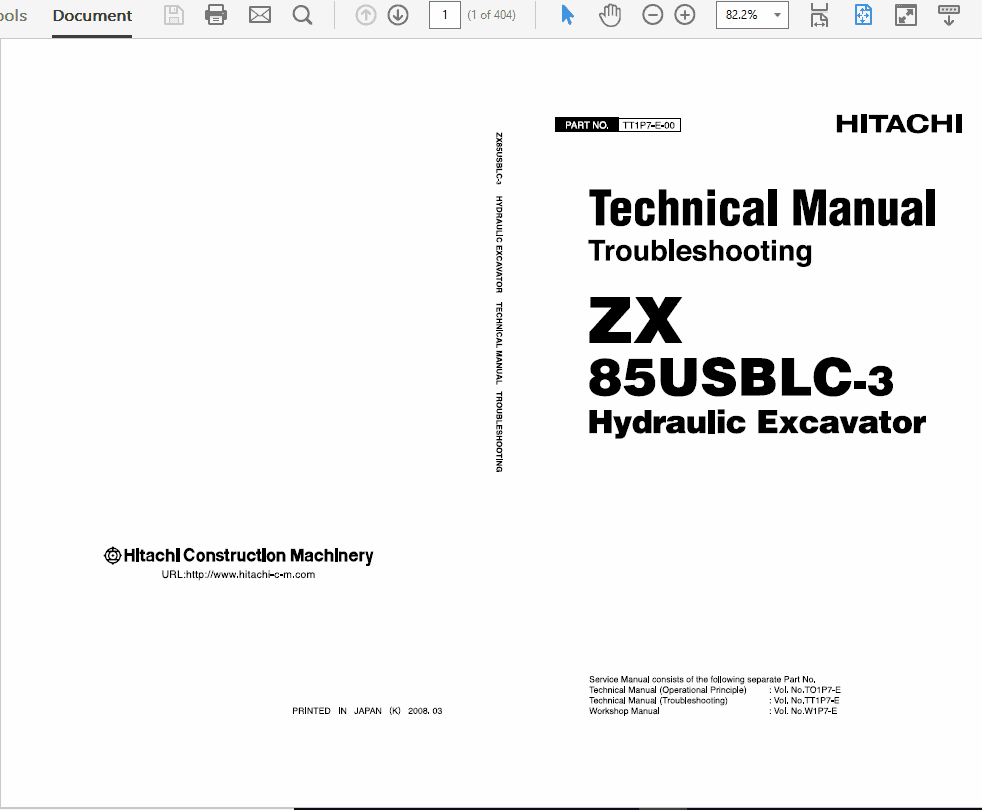The height and width of the screenshot is (810, 982).
Task: Open the Find text magnifier icon
Action: [x=302, y=15]
